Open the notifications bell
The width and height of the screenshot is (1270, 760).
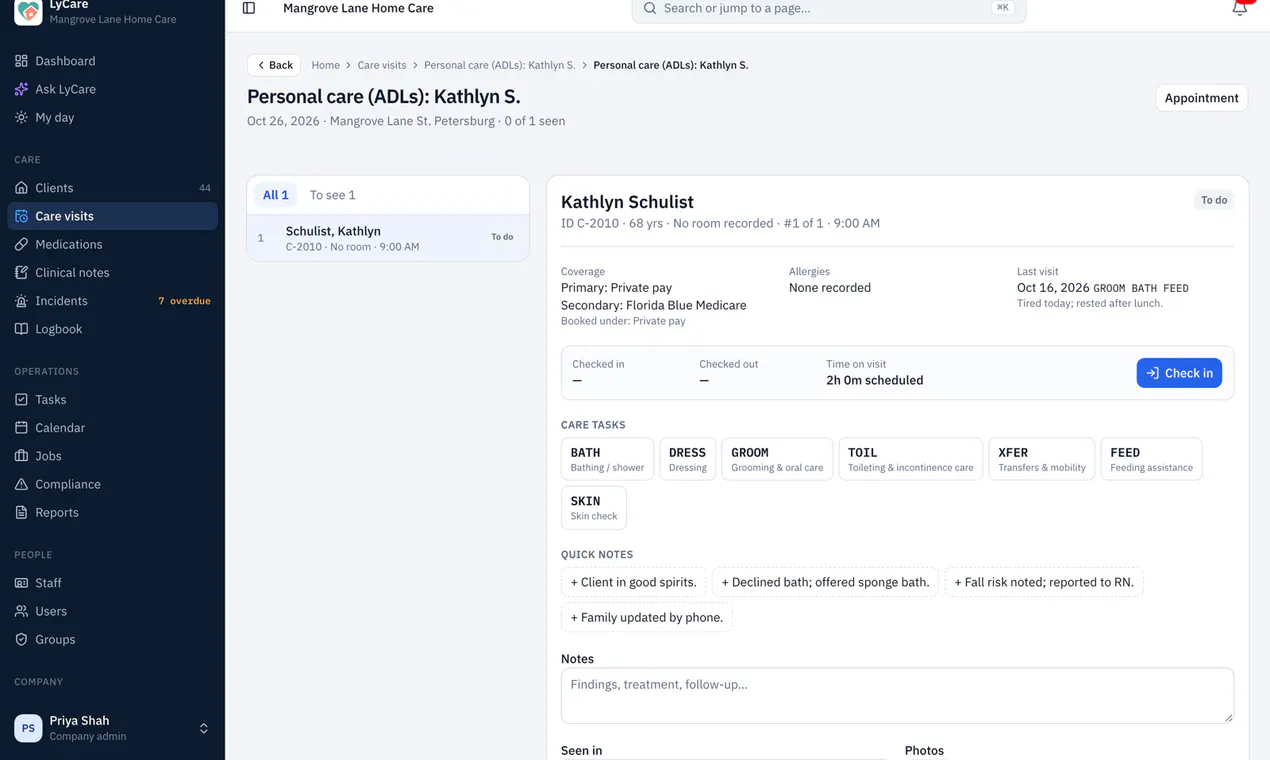[1239, 8]
